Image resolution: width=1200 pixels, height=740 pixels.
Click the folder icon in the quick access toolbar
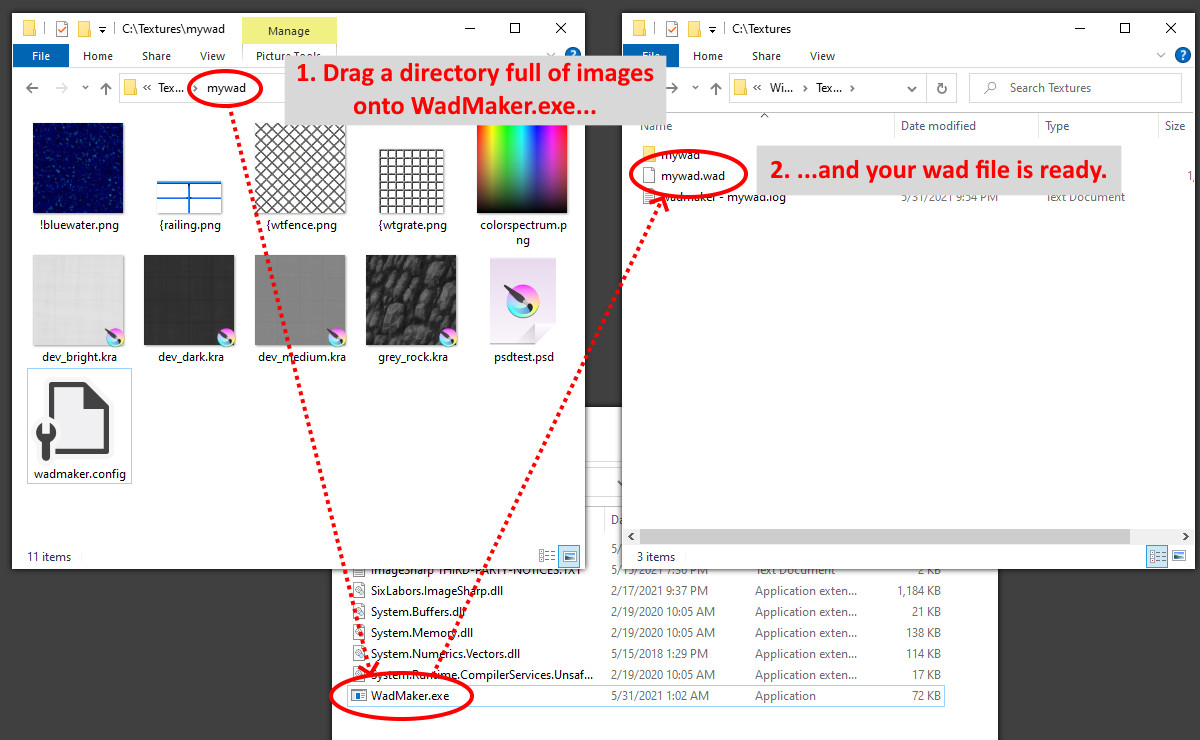28,28
